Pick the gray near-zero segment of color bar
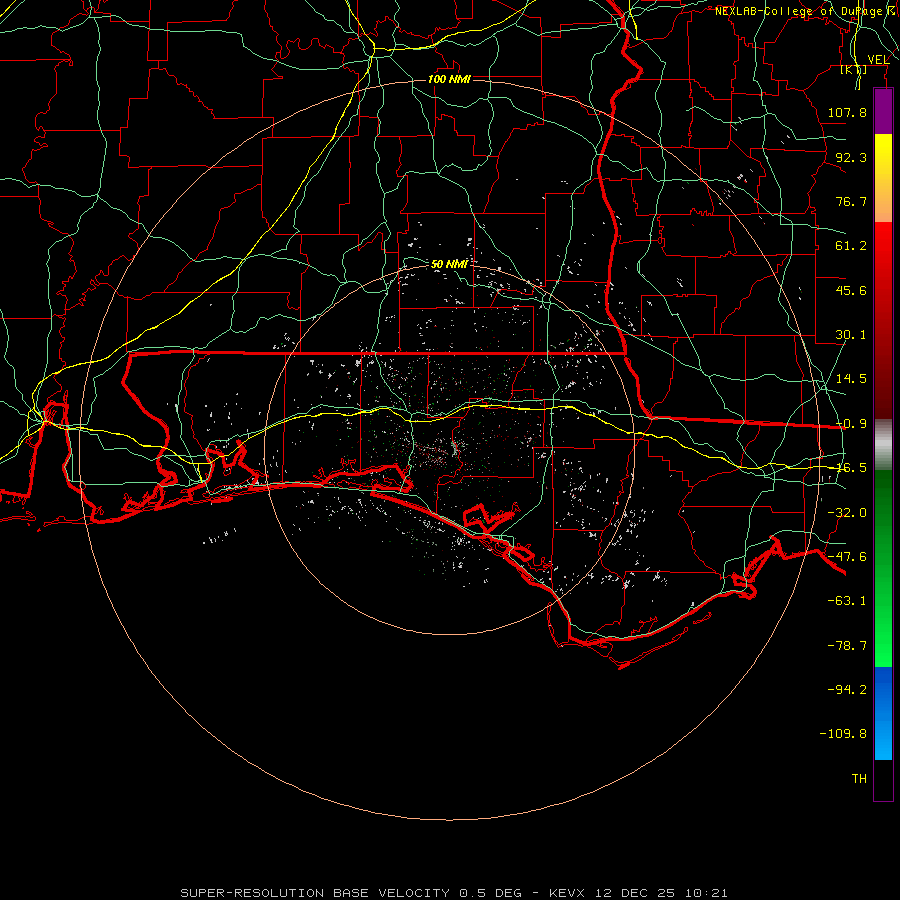This screenshot has height=900, width=900. 883,445
